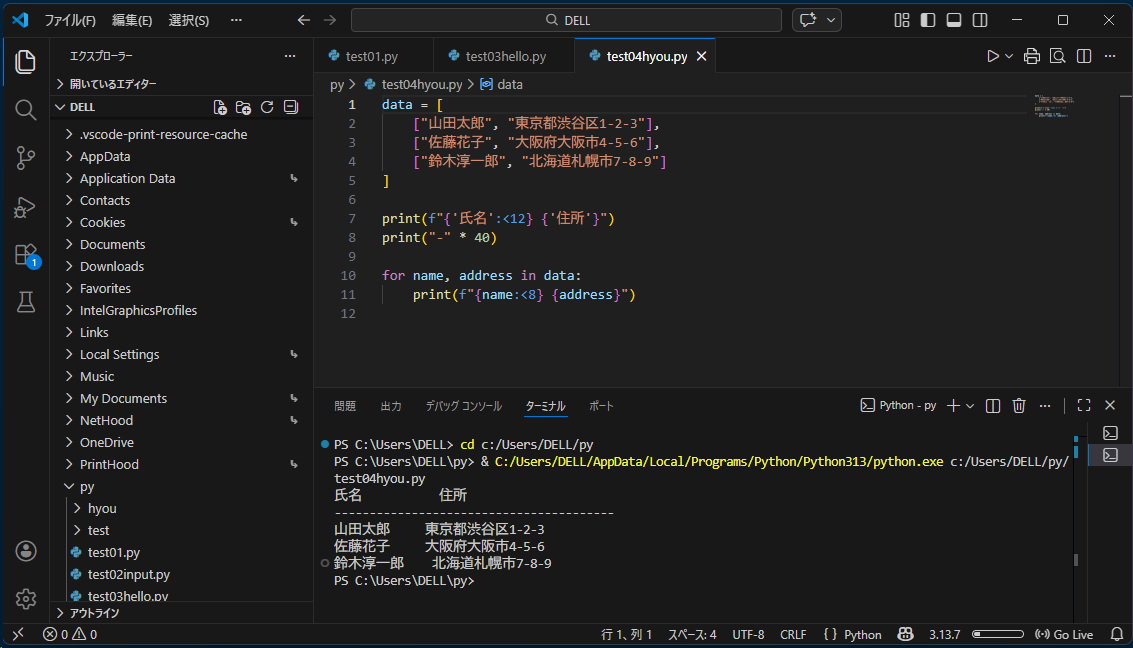Screen dimensions: 1133x648
Task: Click New File icon in explorer
Action: pyautogui.click(x=220, y=107)
